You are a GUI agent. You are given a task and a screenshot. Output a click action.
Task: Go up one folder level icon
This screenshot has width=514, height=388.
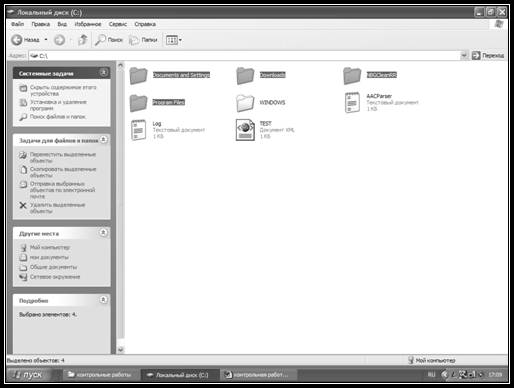pos(82,40)
